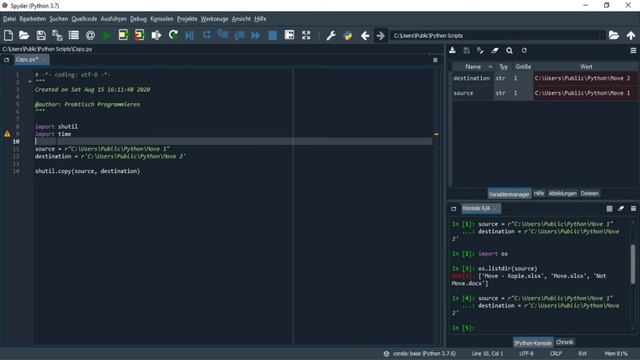This screenshot has width=640, height=360.
Task: Click save data as icon in the variable explorer
Action: (x=480, y=50)
